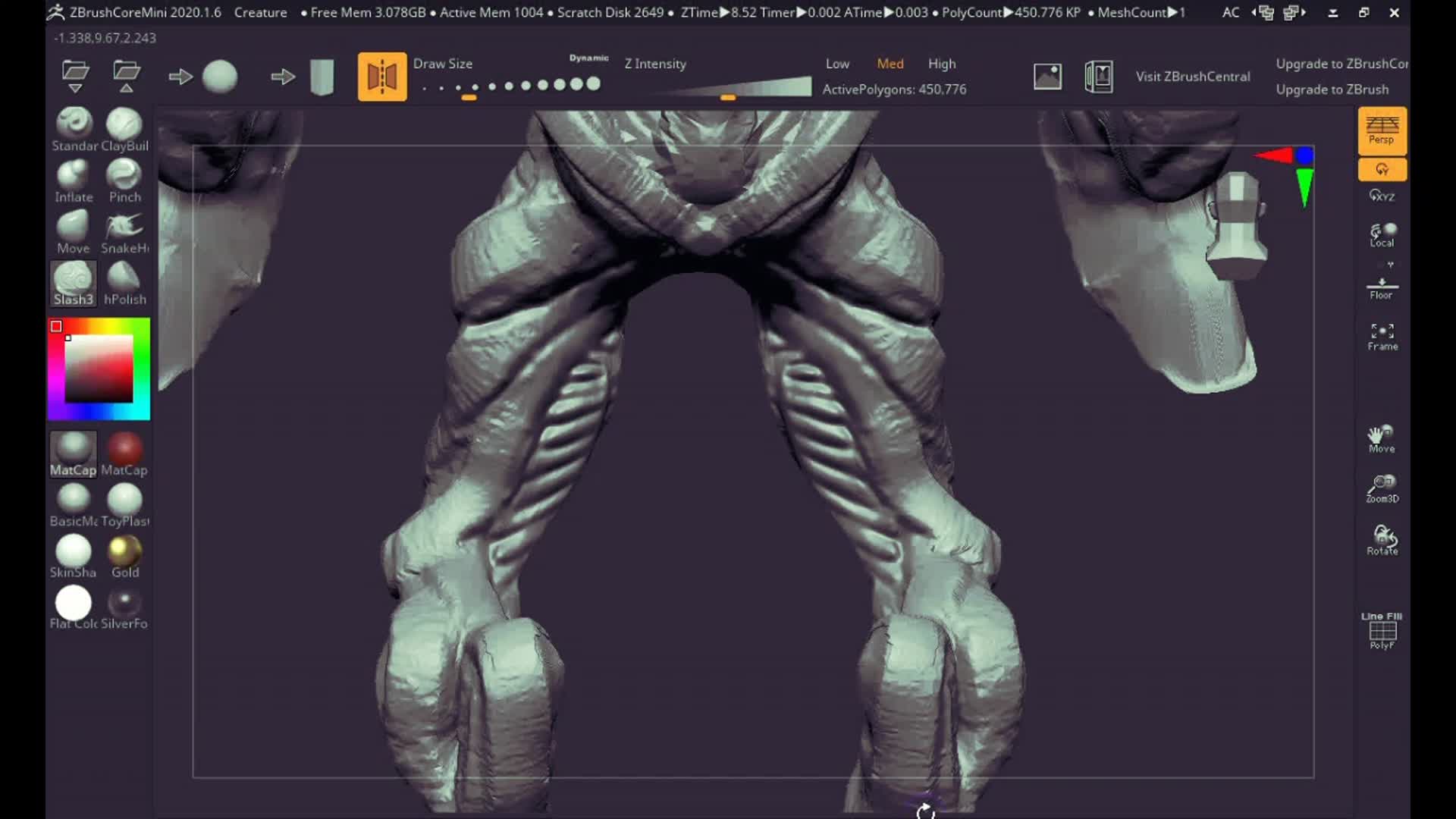Expand the save-file folder menu
Screen dimensions: 1456x819
tap(124, 74)
